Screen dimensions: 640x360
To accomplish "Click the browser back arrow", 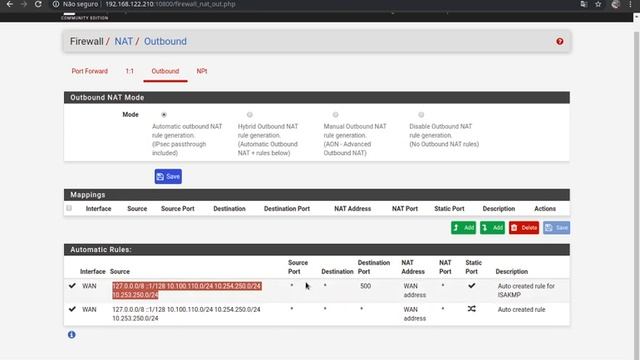I will coord(10,4).
